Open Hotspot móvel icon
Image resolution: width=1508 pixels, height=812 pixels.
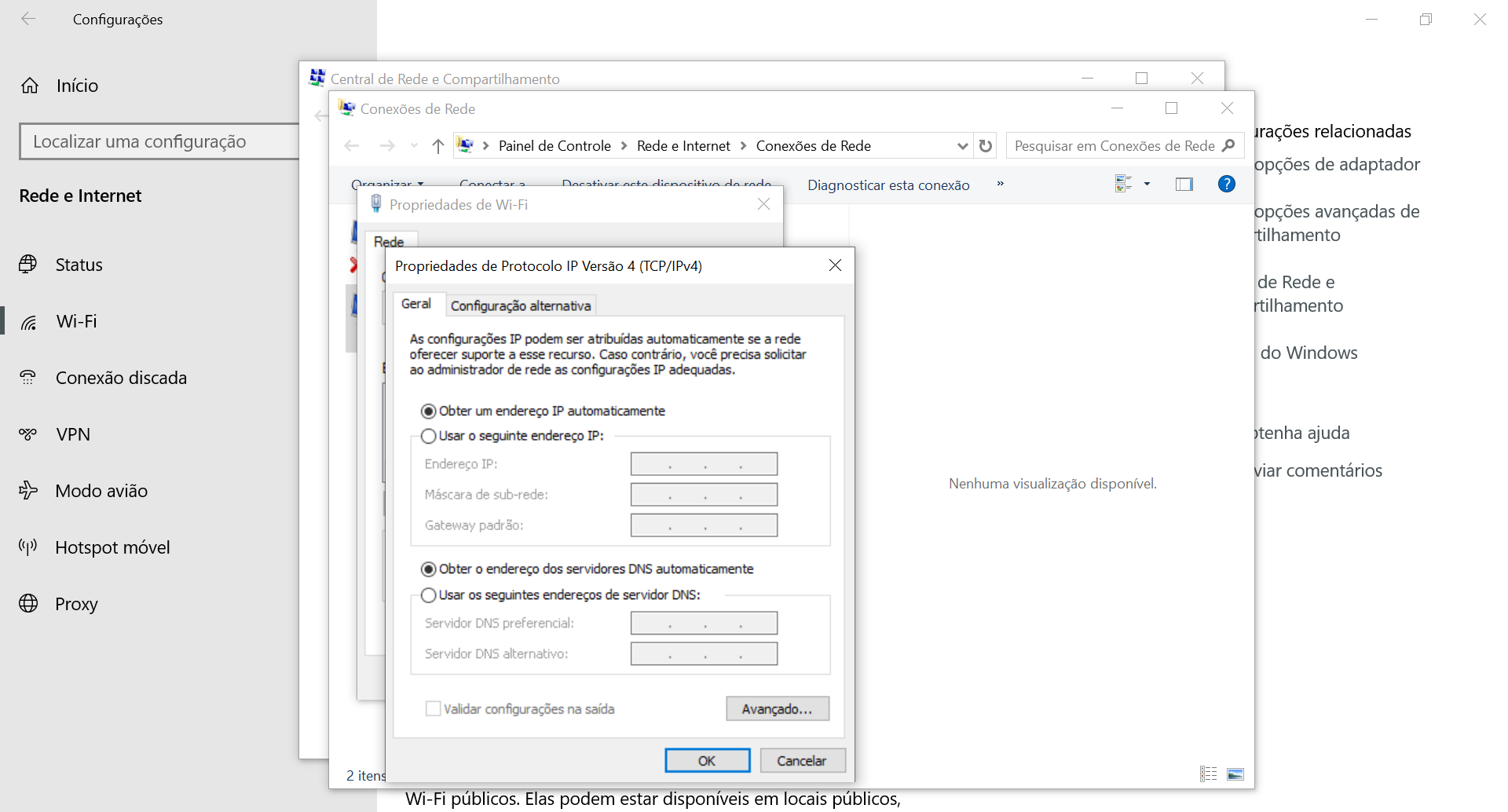point(28,547)
